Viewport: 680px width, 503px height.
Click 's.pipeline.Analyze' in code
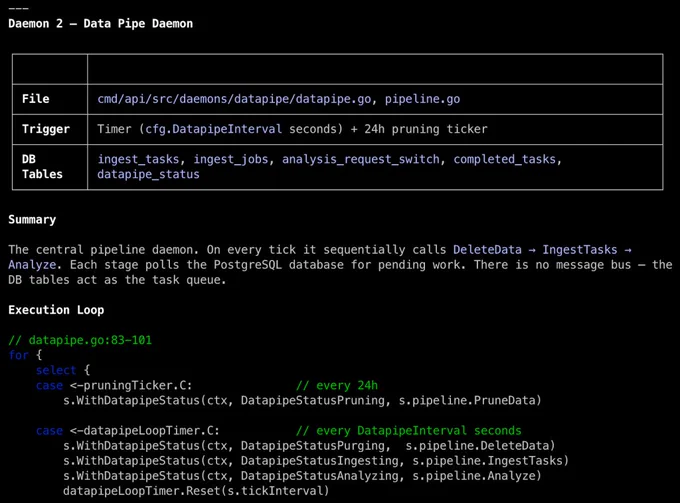474,476
